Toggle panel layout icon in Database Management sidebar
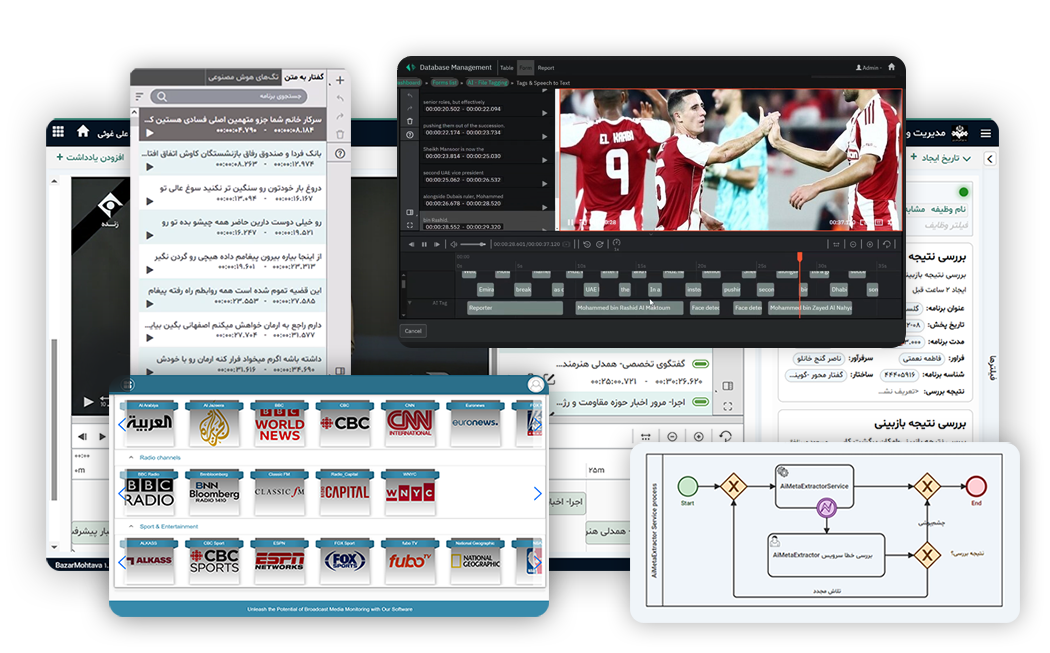This screenshot has height=653, width=1050. click(410, 212)
